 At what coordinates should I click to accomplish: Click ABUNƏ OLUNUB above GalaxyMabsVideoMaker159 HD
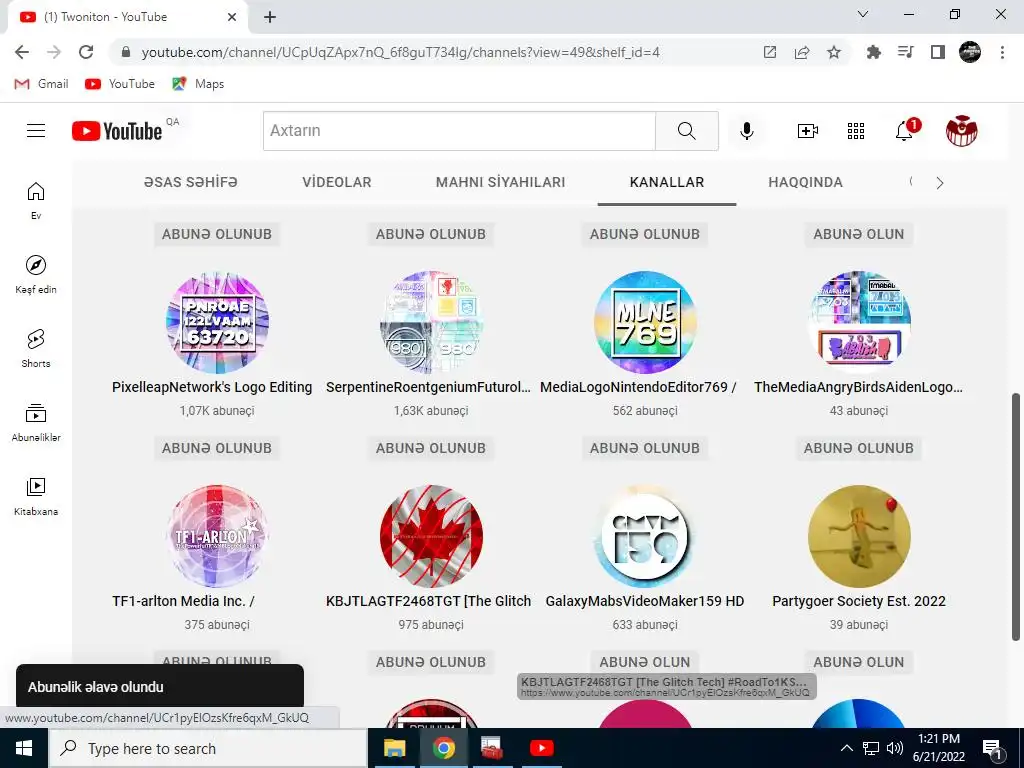pos(645,449)
